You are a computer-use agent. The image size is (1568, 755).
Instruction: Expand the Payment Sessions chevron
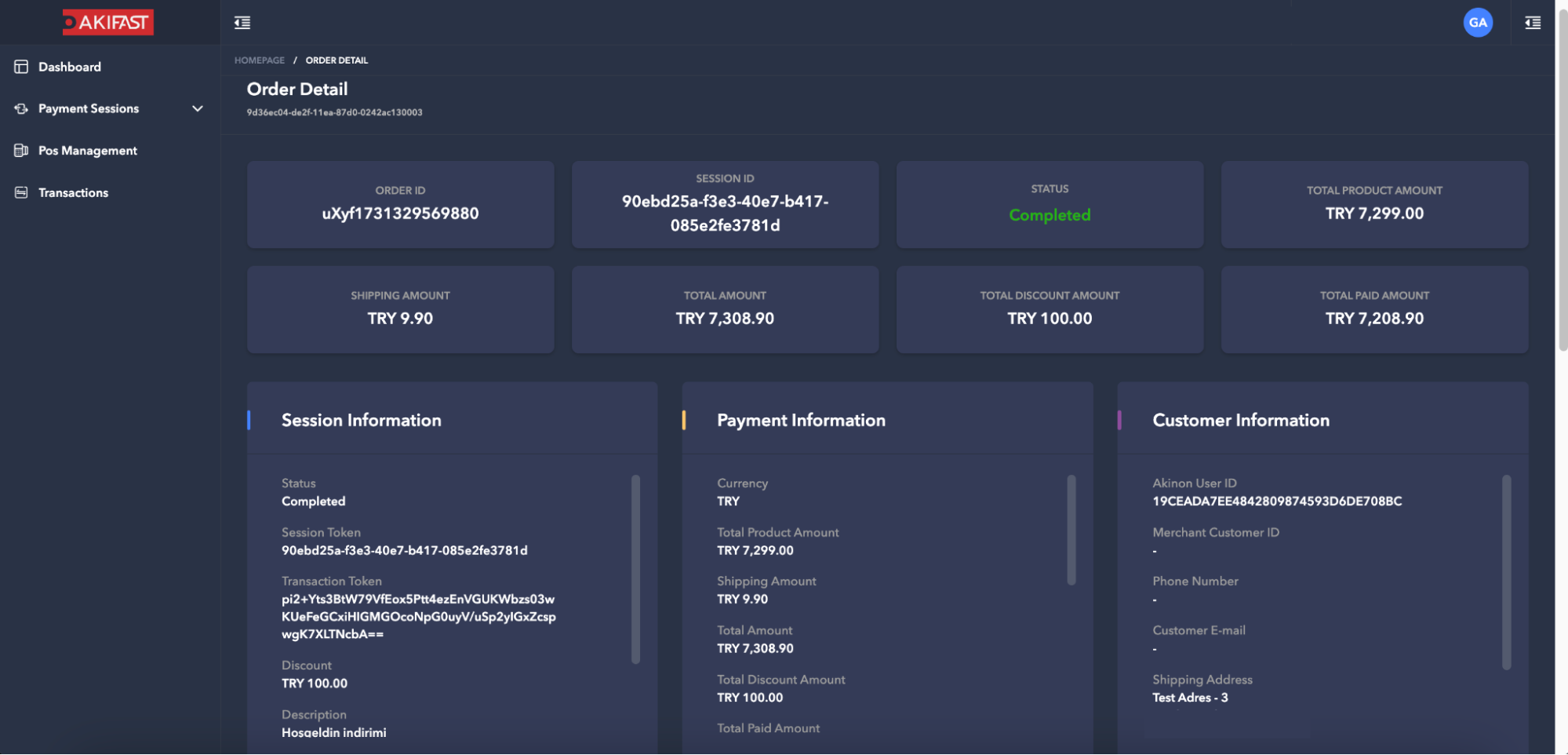pyautogui.click(x=198, y=108)
